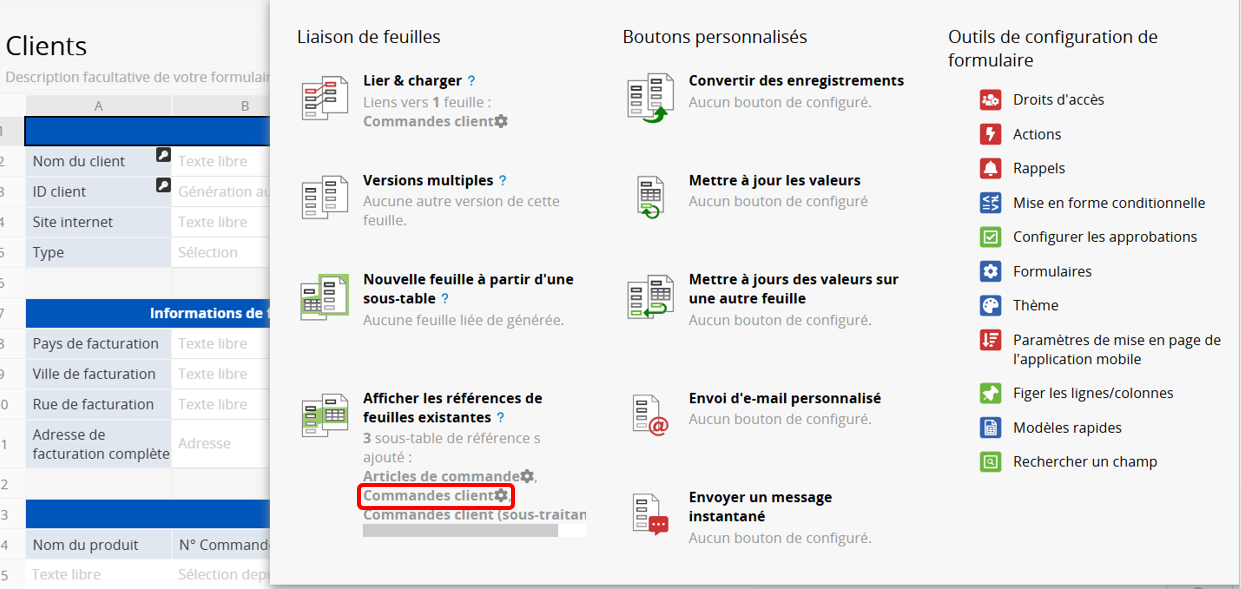Open the Thème settings

(x=1035, y=305)
